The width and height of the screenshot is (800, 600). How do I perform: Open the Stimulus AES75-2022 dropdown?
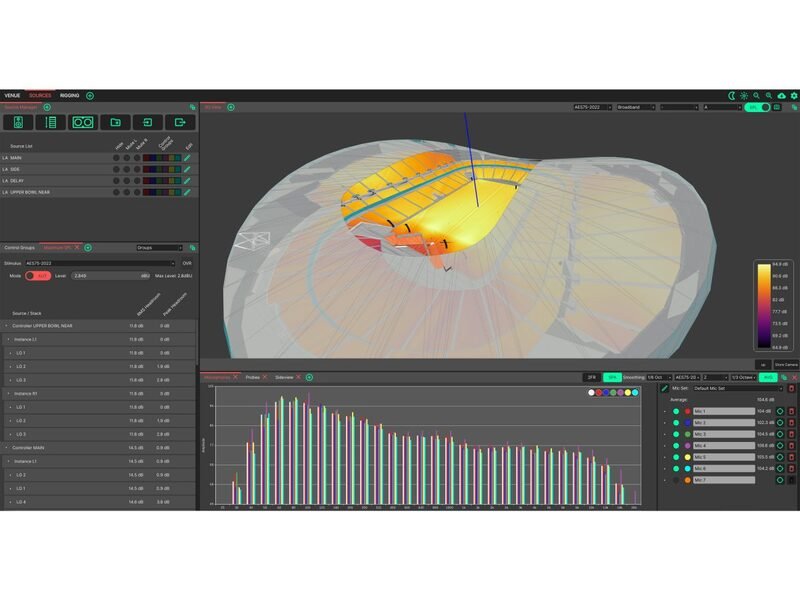pyautogui.click(x=100, y=263)
